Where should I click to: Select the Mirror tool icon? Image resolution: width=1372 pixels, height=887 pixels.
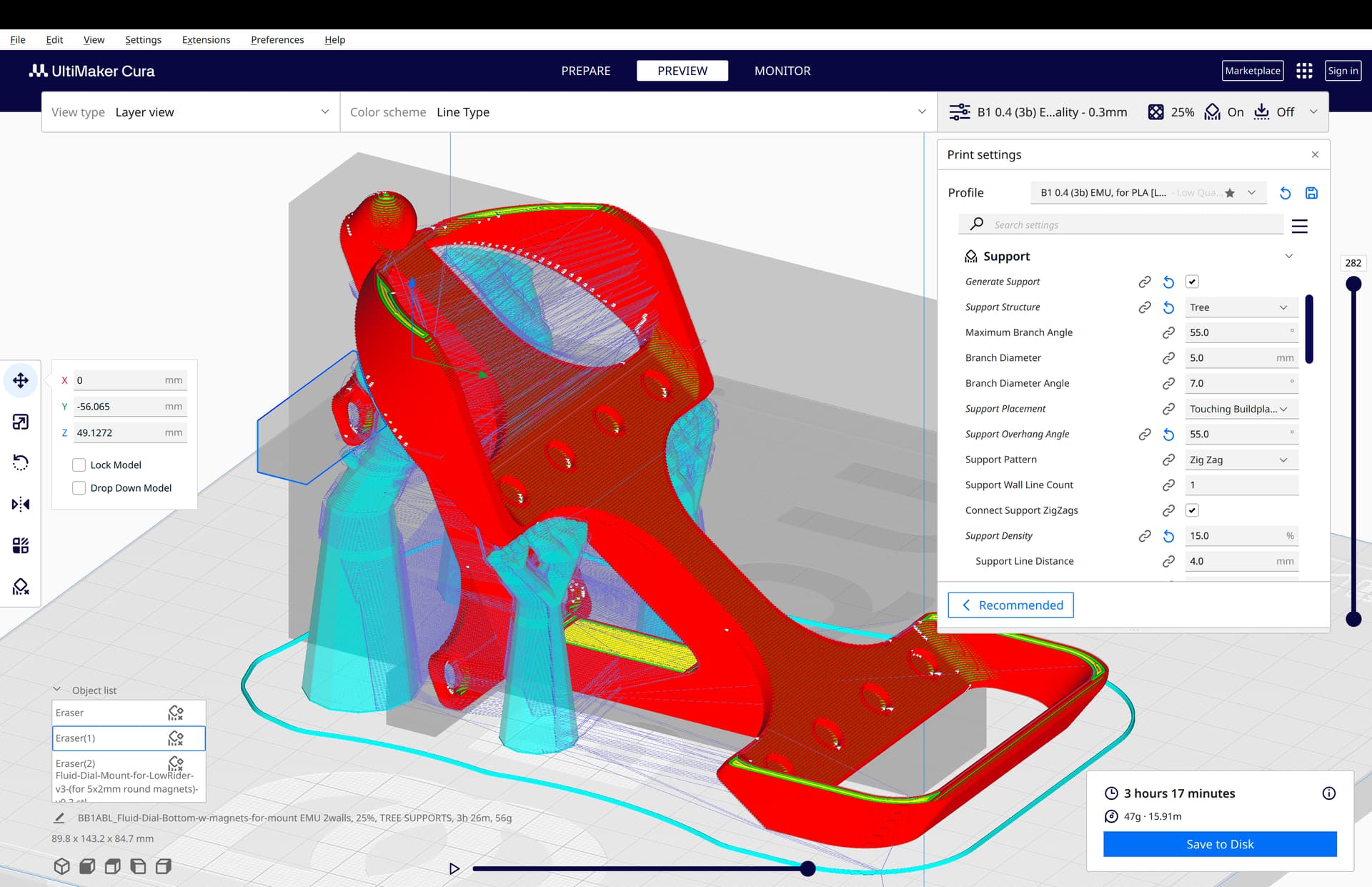pos(21,504)
